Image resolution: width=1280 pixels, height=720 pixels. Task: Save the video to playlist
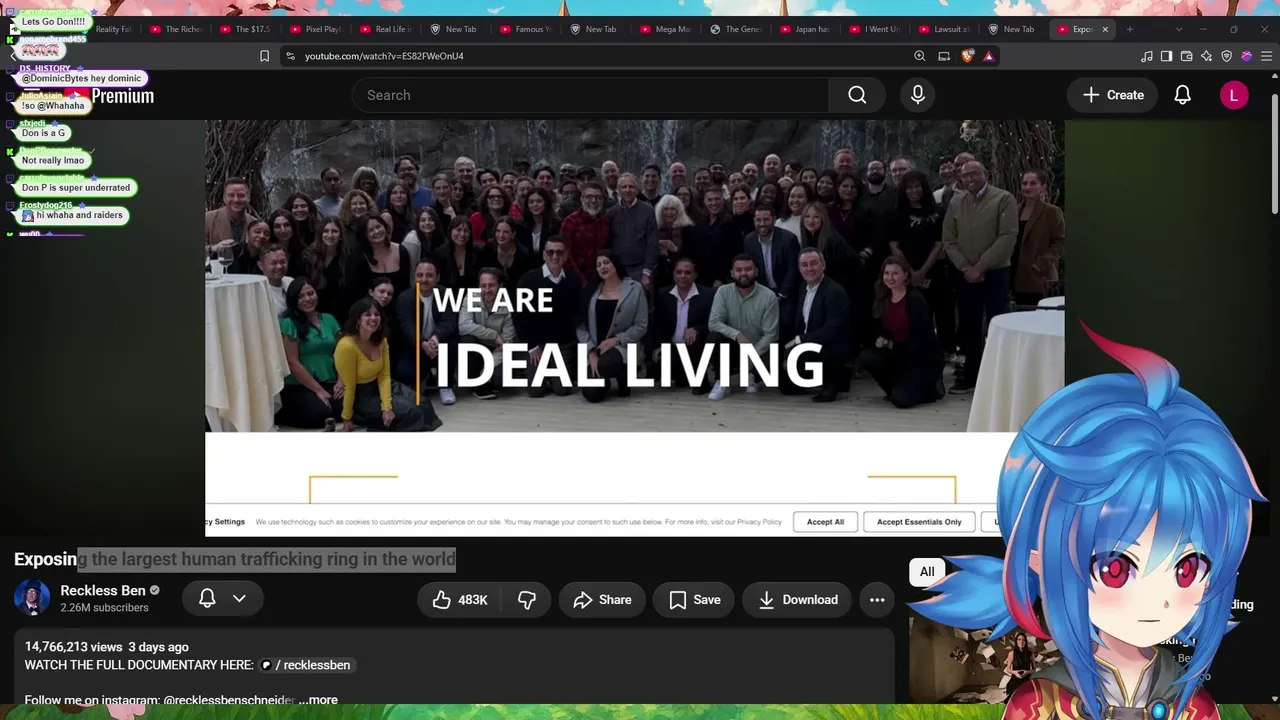tap(694, 600)
